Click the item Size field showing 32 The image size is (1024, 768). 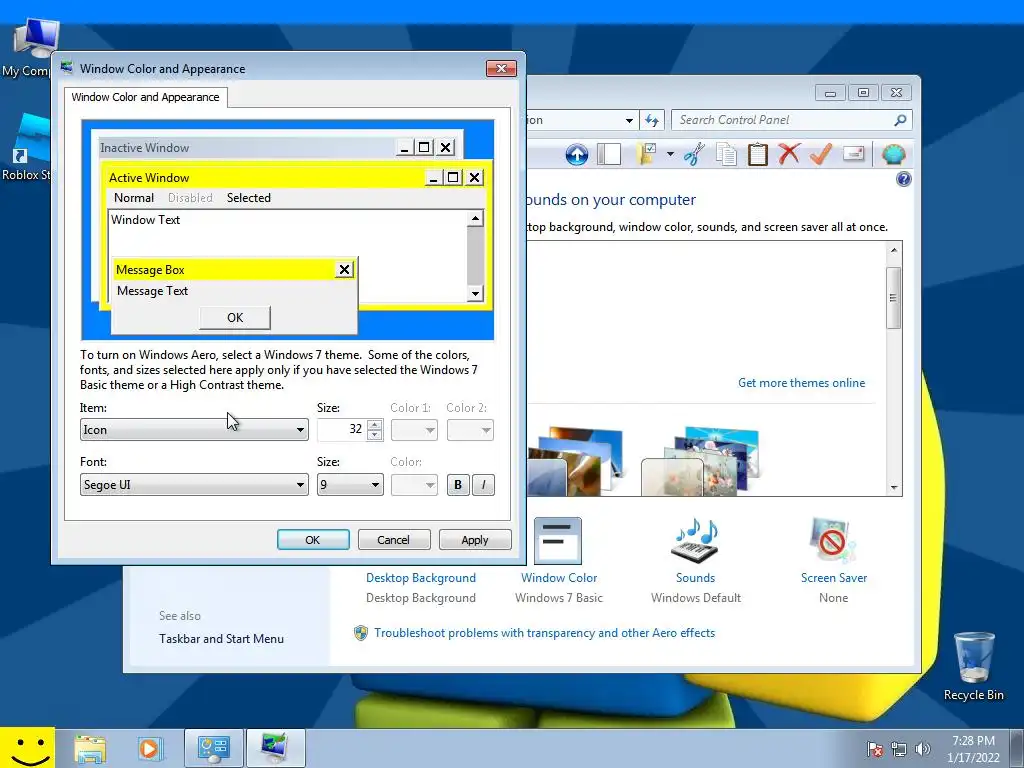[342, 430]
